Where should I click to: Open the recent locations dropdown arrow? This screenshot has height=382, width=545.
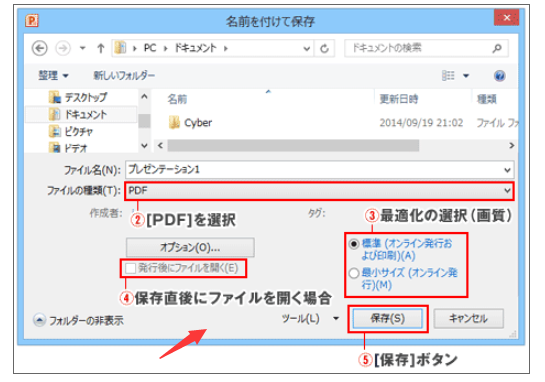tap(82, 48)
